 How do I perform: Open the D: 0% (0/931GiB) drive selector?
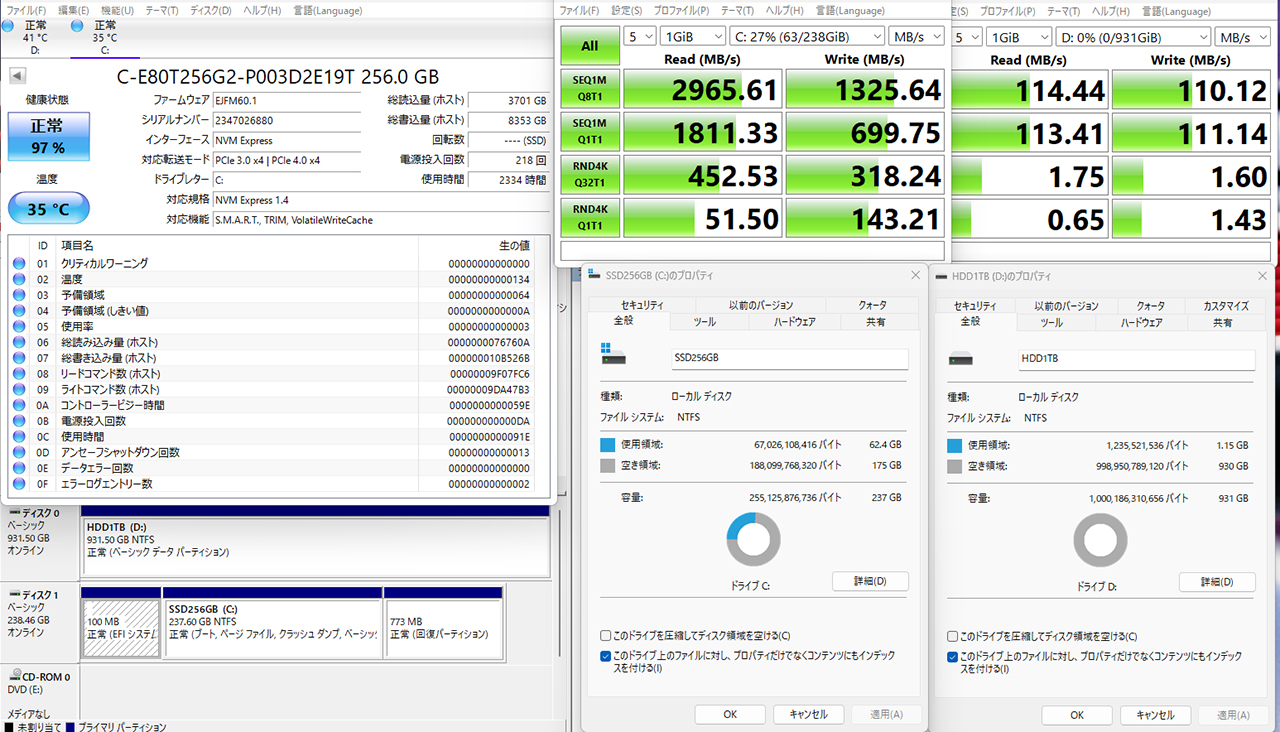point(1131,37)
